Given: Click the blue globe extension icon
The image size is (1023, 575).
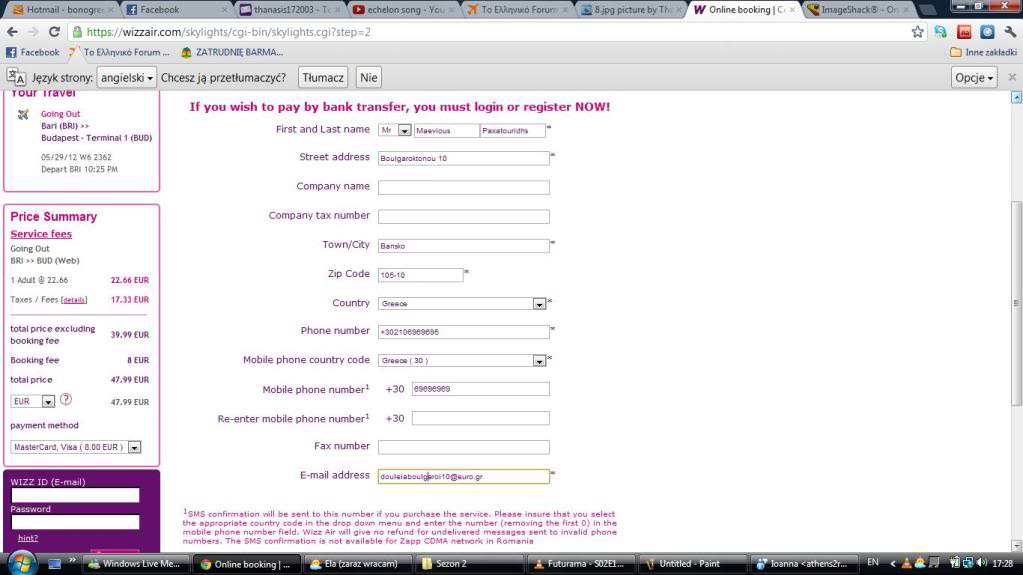Looking at the screenshot, I should 987,32.
